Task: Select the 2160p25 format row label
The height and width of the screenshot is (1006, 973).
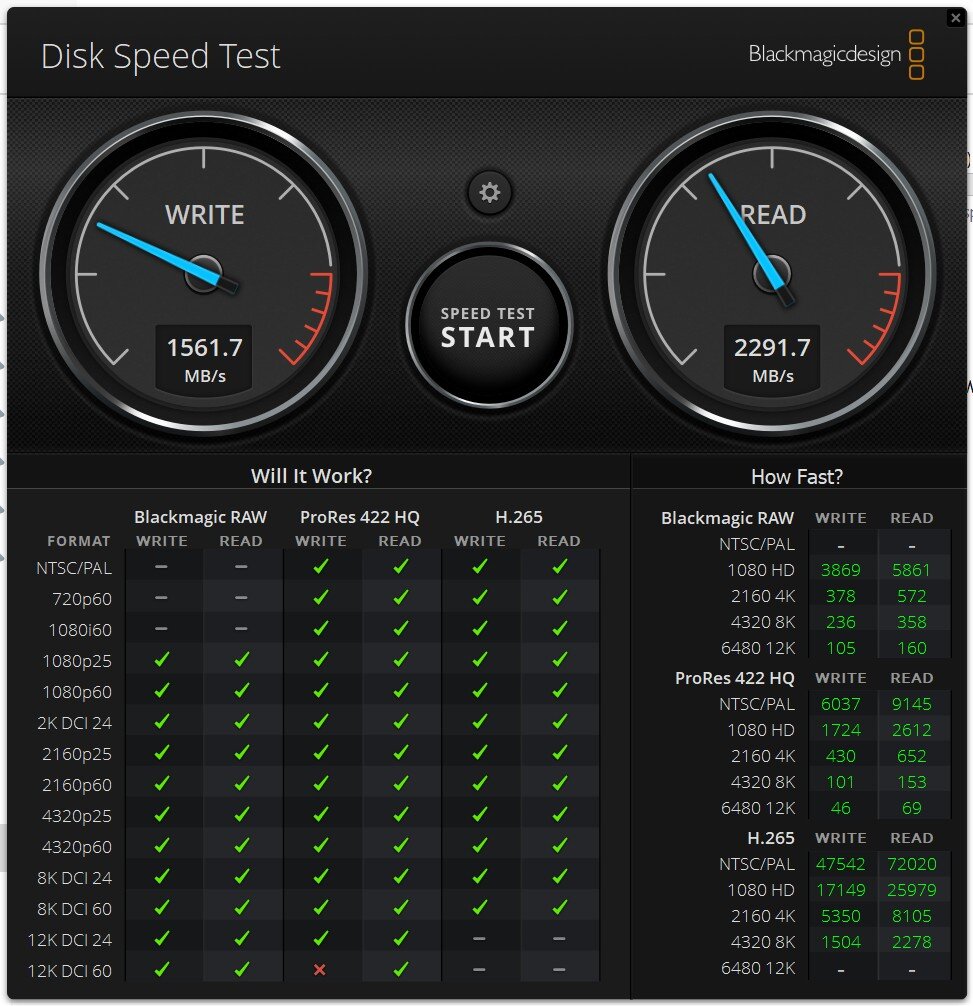Action: [x=77, y=754]
